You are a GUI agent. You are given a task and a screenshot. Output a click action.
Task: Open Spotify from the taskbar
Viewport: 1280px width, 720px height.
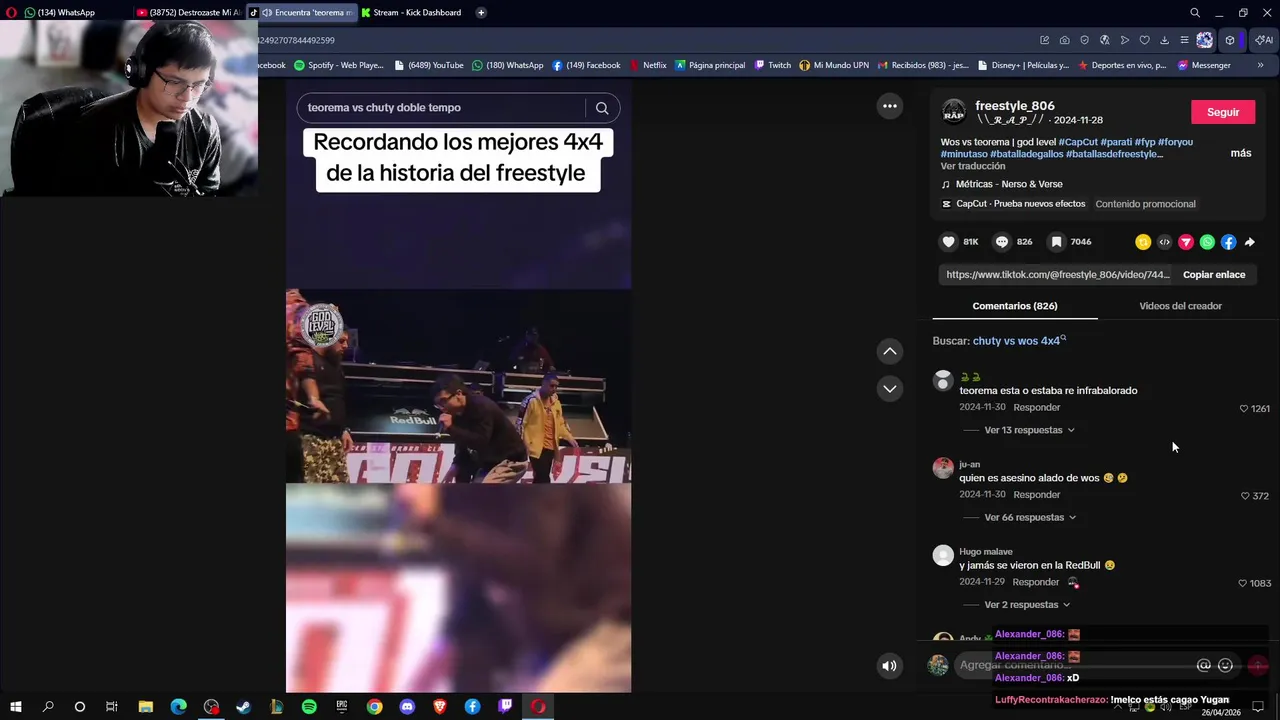(x=309, y=706)
